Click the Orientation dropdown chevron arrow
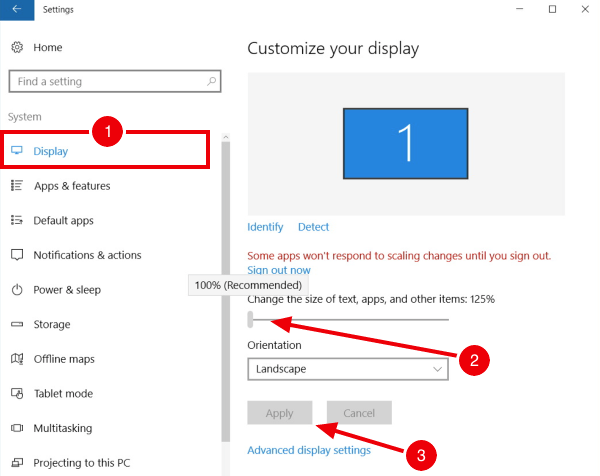This screenshot has width=600, height=476. (437, 369)
